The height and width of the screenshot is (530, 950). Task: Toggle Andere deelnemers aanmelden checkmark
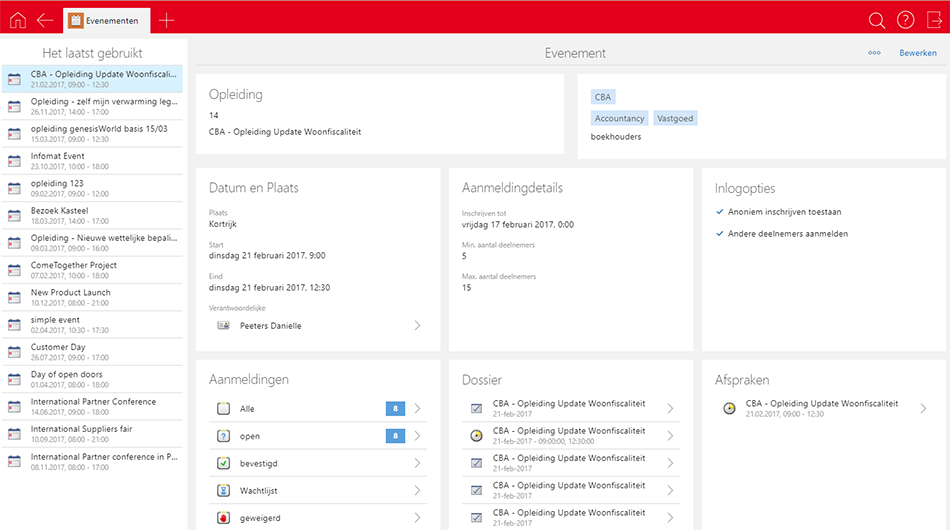click(x=720, y=234)
